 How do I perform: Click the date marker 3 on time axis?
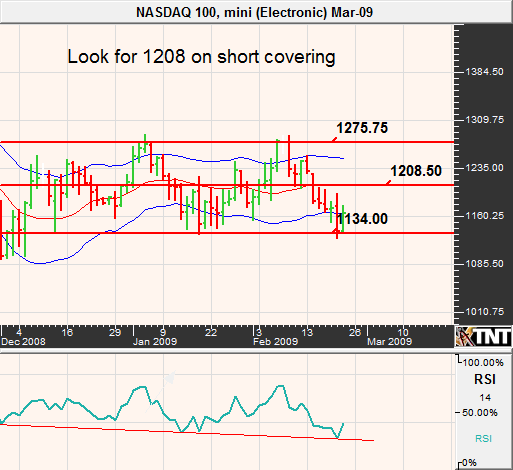[259, 332]
